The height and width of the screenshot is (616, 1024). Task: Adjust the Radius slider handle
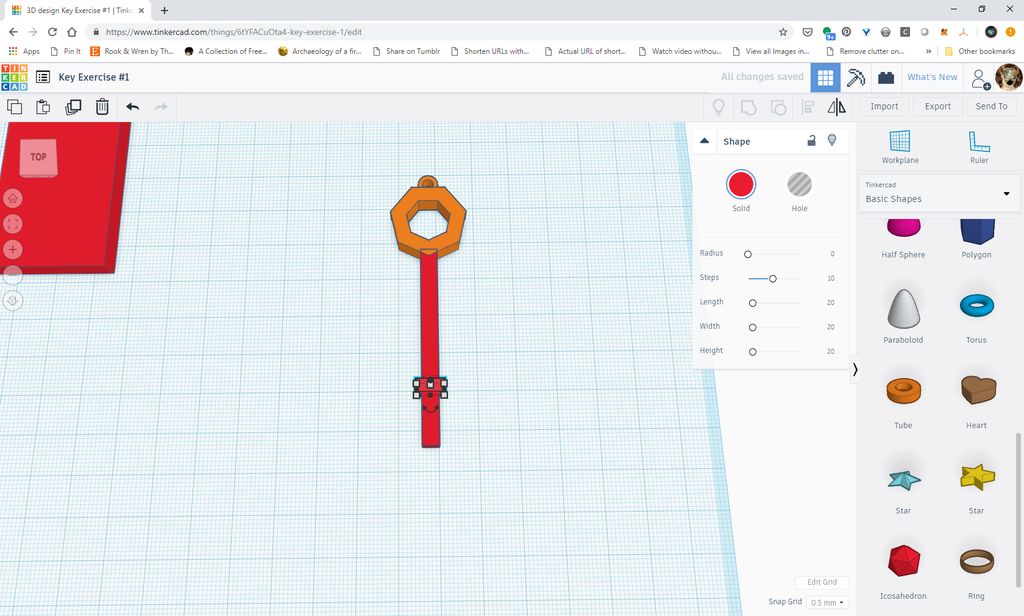coord(748,254)
